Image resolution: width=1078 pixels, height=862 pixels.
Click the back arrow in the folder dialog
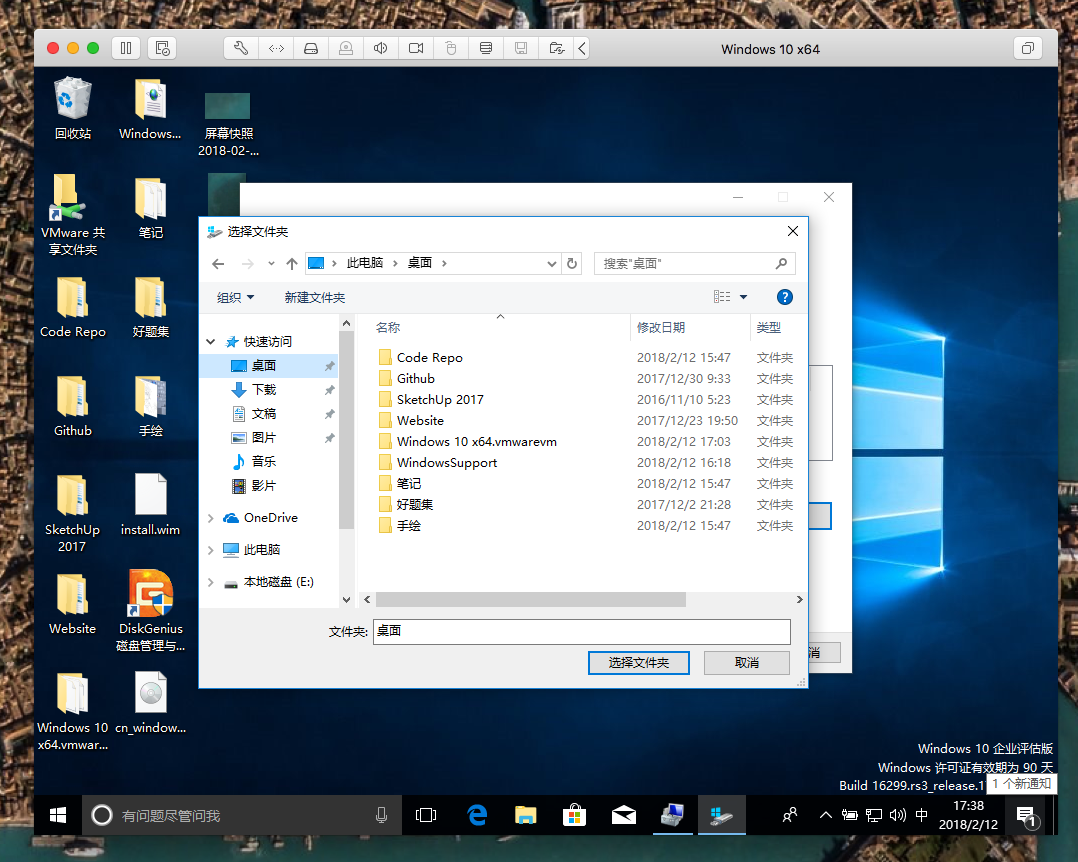[x=219, y=263]
